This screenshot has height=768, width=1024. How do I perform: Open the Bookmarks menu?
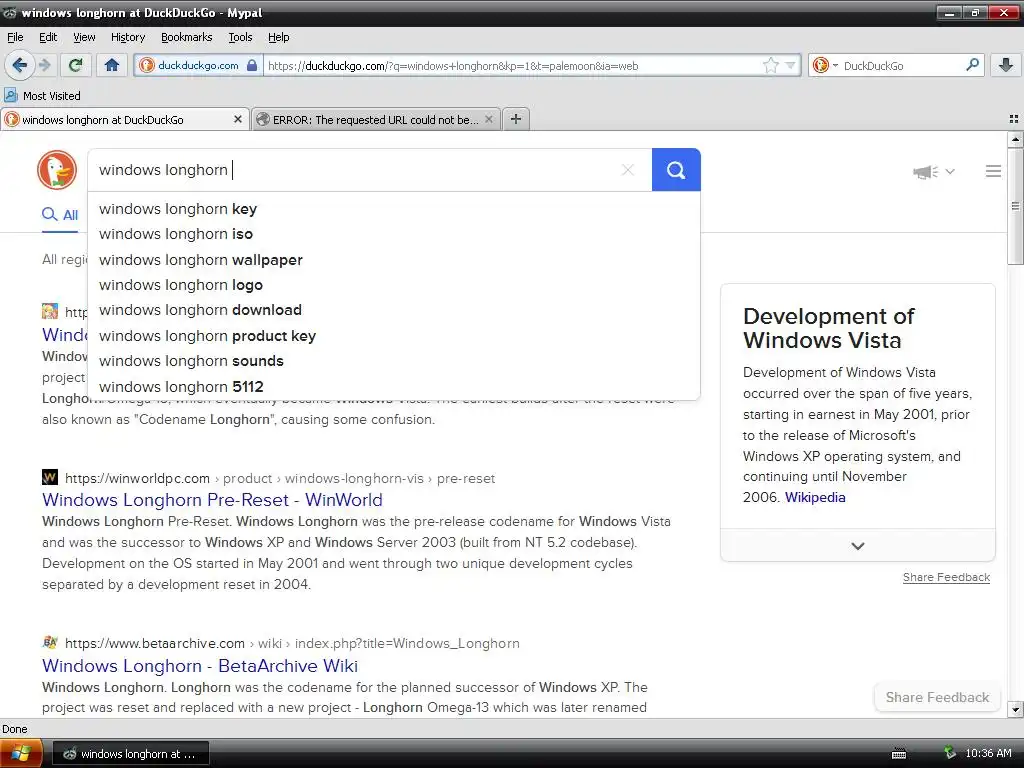pyautogui.click(x=186, y=37)
